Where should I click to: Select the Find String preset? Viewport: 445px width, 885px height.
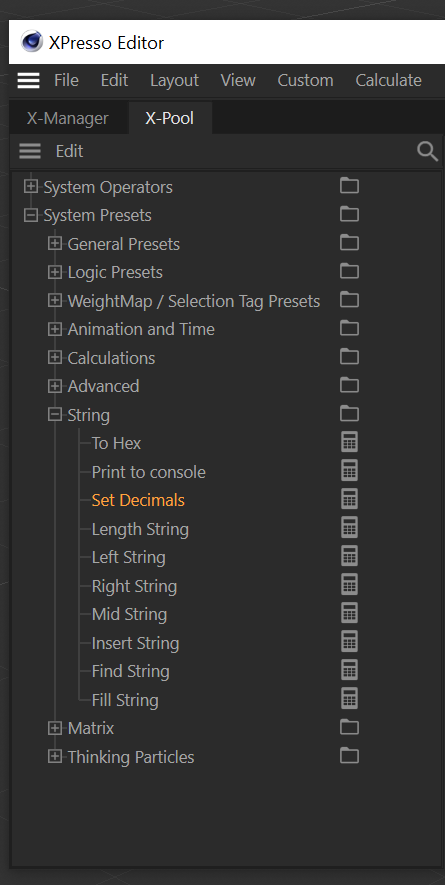130,671
